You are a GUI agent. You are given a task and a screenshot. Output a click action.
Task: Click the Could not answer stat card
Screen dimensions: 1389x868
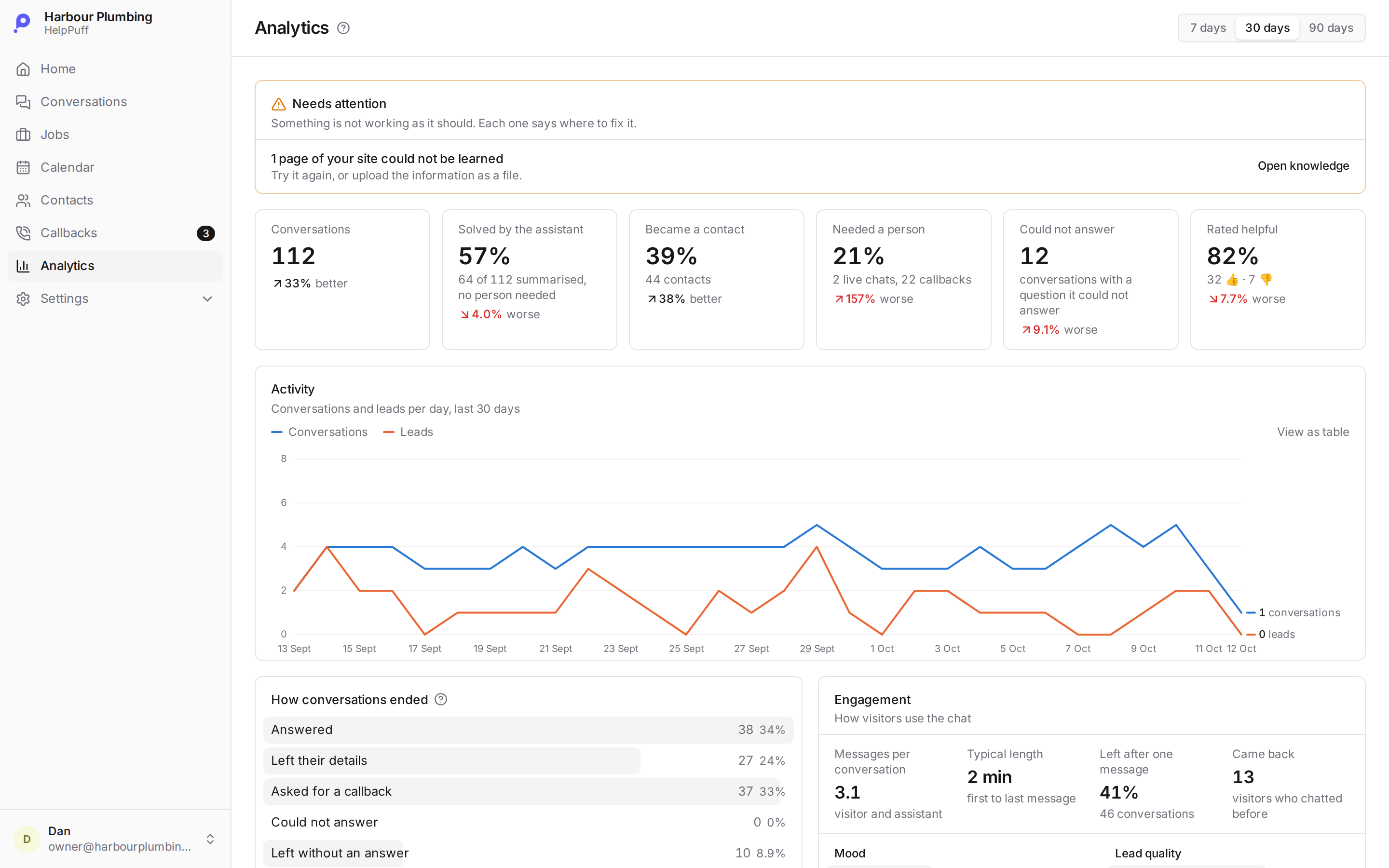pos(1090,280)
